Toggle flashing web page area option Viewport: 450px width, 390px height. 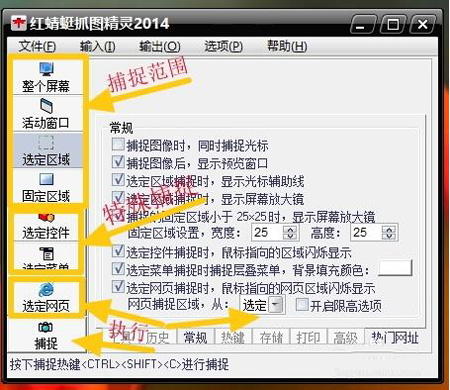(118, 287)
